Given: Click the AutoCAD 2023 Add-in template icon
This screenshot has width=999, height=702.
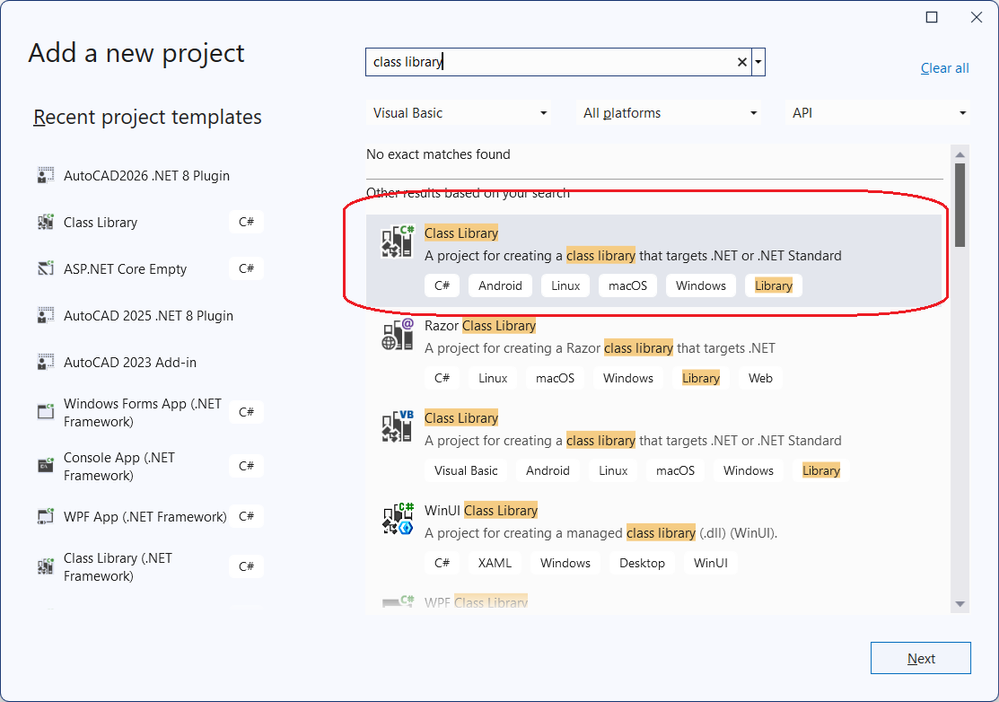Looking at the screenshot, I should click(x=45, y=362).
